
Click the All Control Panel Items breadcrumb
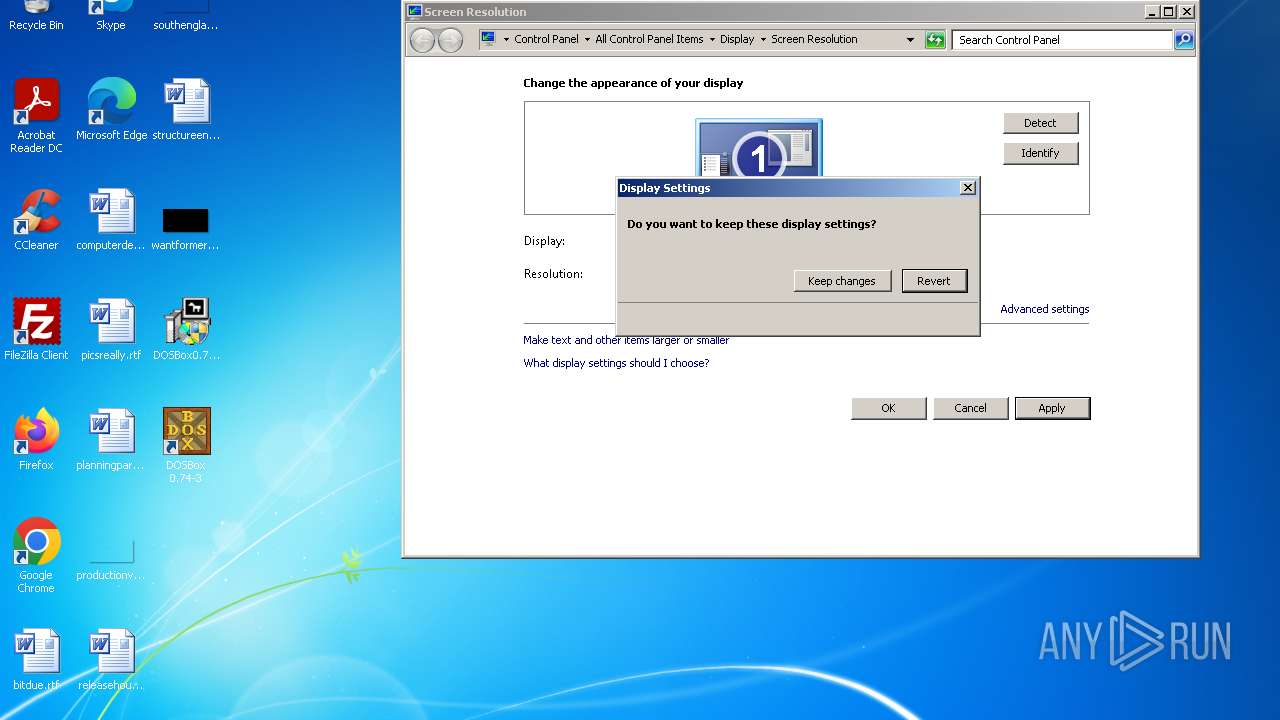click(x=649, y=39)
